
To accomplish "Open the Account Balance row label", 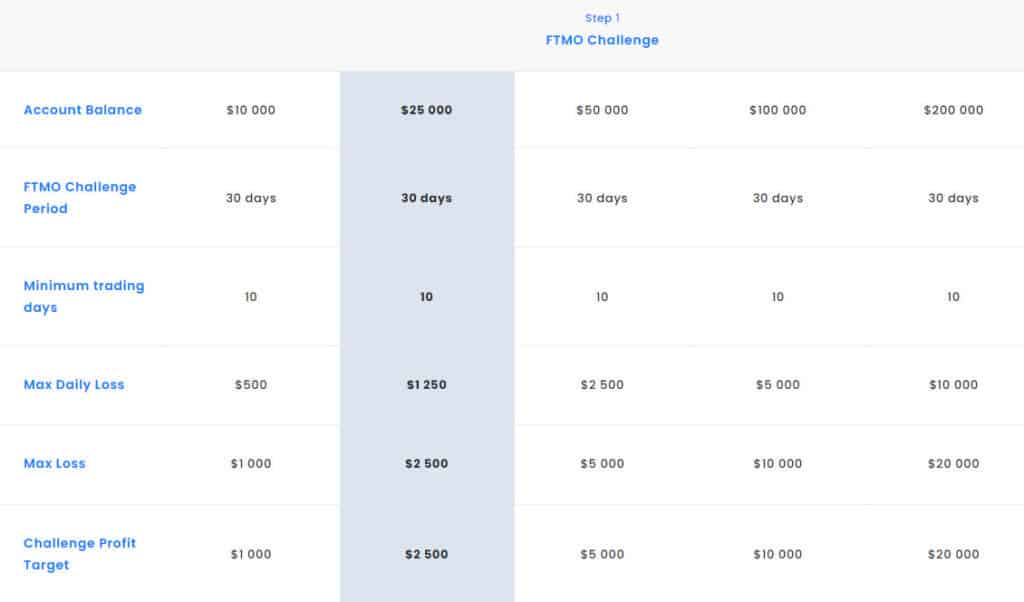I will 83,110.
